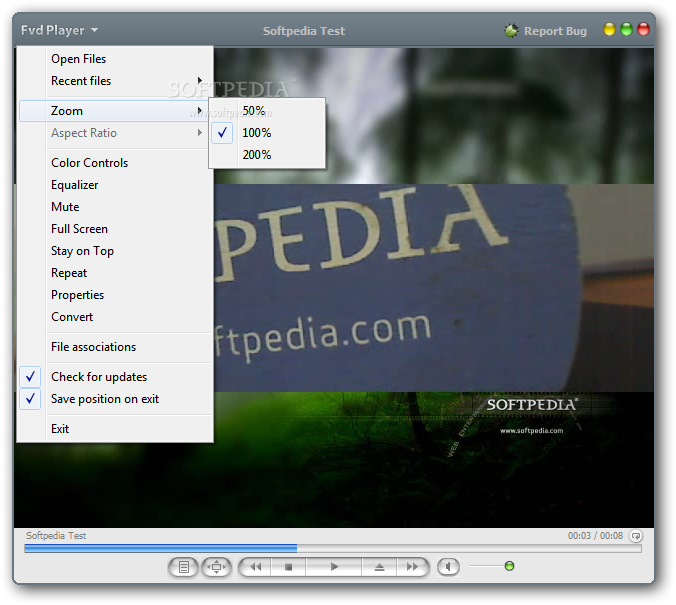The width and height of the screenshot is (676, 605).
Task: Toggle the Repeat menu entry
Action: (114, 273)
